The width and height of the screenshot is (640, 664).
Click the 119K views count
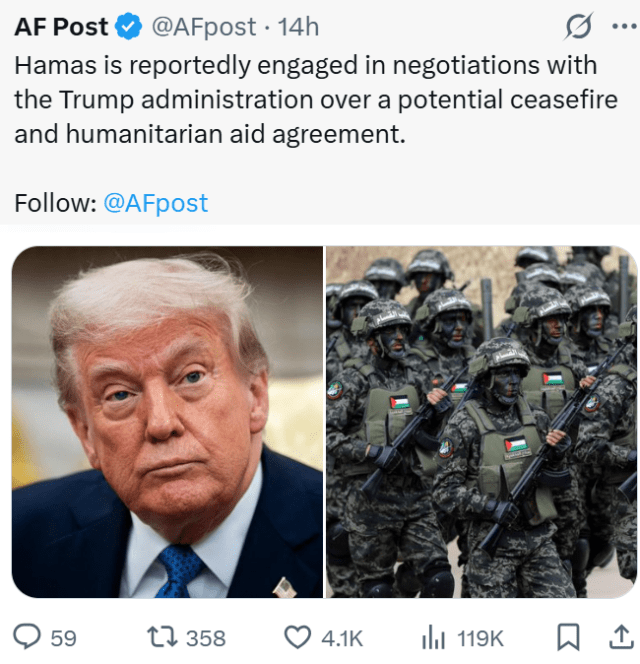tap(480, 638)
